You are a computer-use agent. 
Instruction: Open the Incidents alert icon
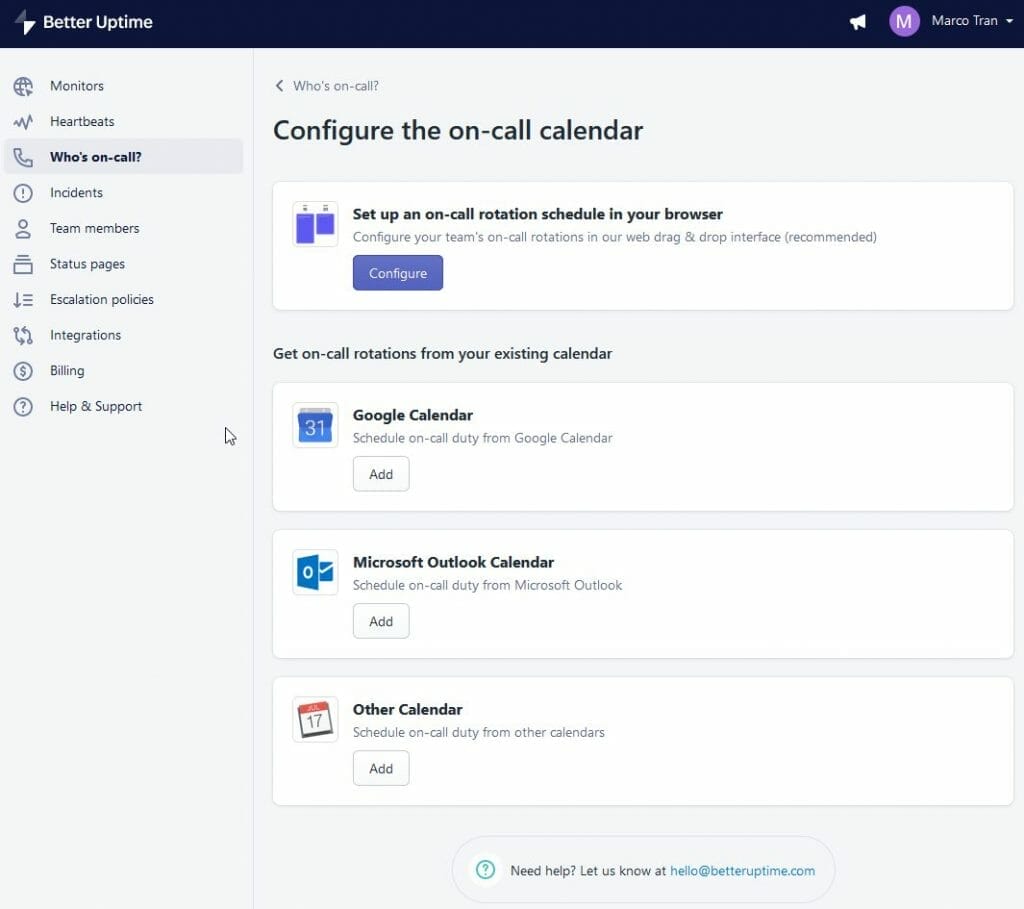click(x=23, y=192)
